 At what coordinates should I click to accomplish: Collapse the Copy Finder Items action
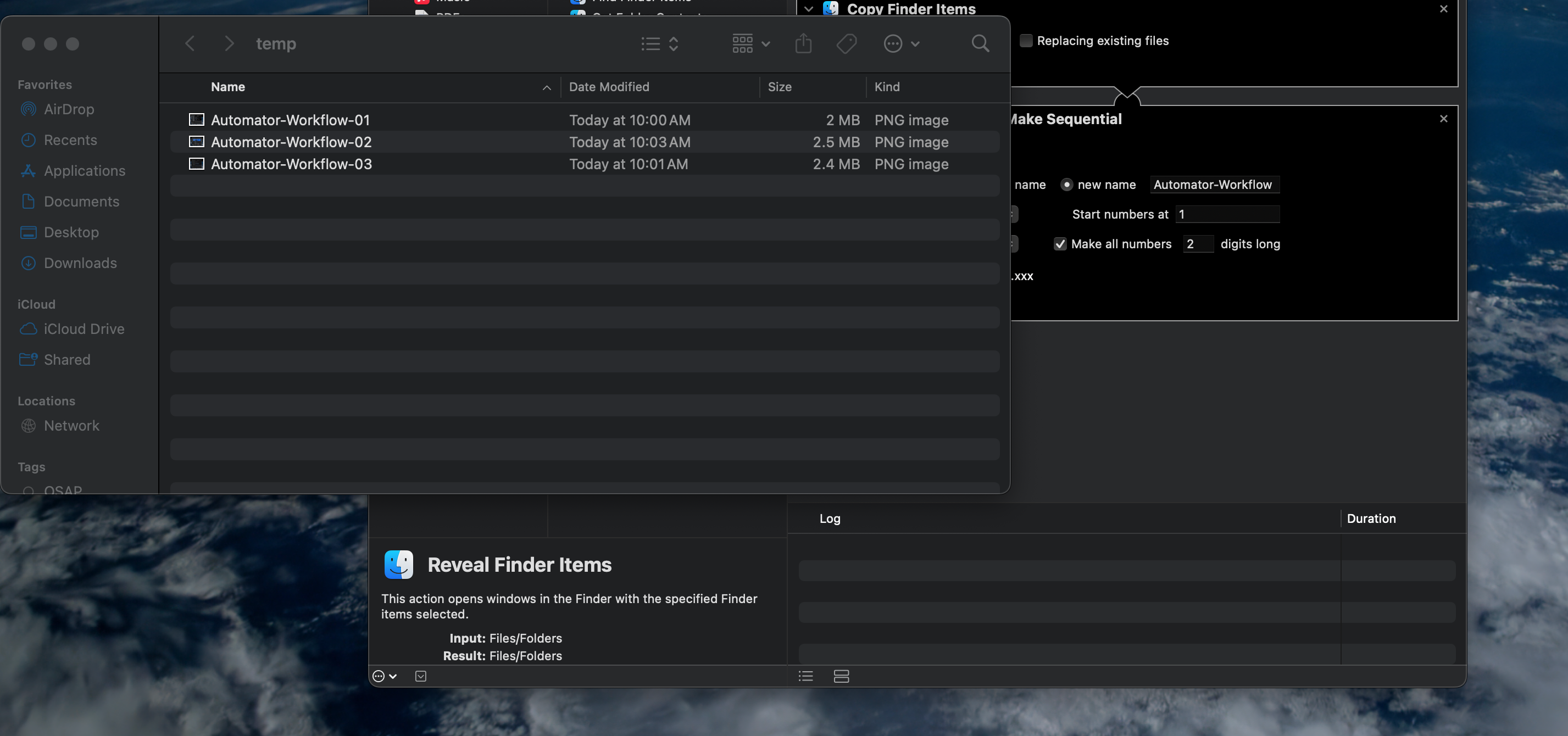pos(808,9)
